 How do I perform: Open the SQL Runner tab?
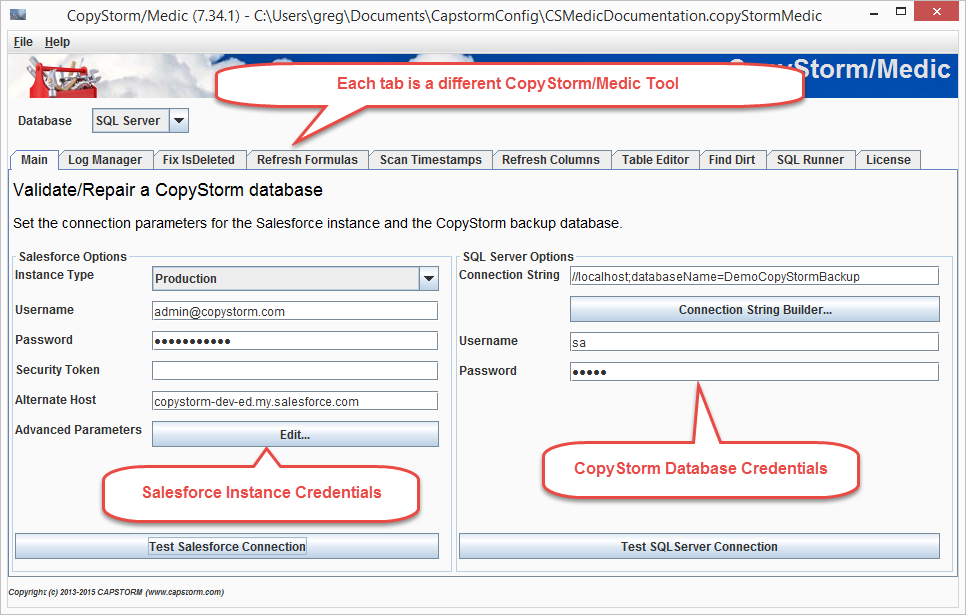click(810, 160)
